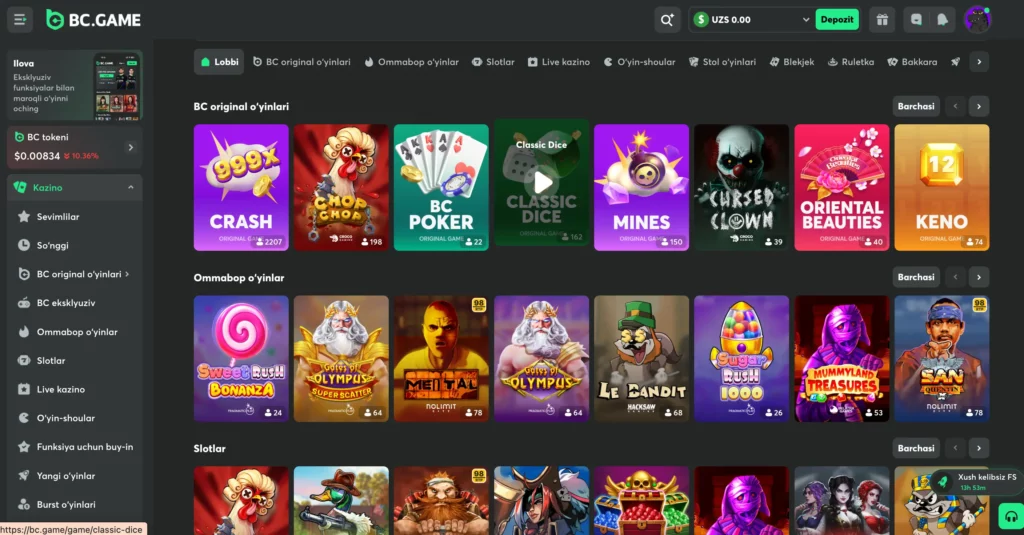Previous arrow in Ommabop o'yinlar row
The width and height of the screenshot is (1024, 535).
coord(955,277)
